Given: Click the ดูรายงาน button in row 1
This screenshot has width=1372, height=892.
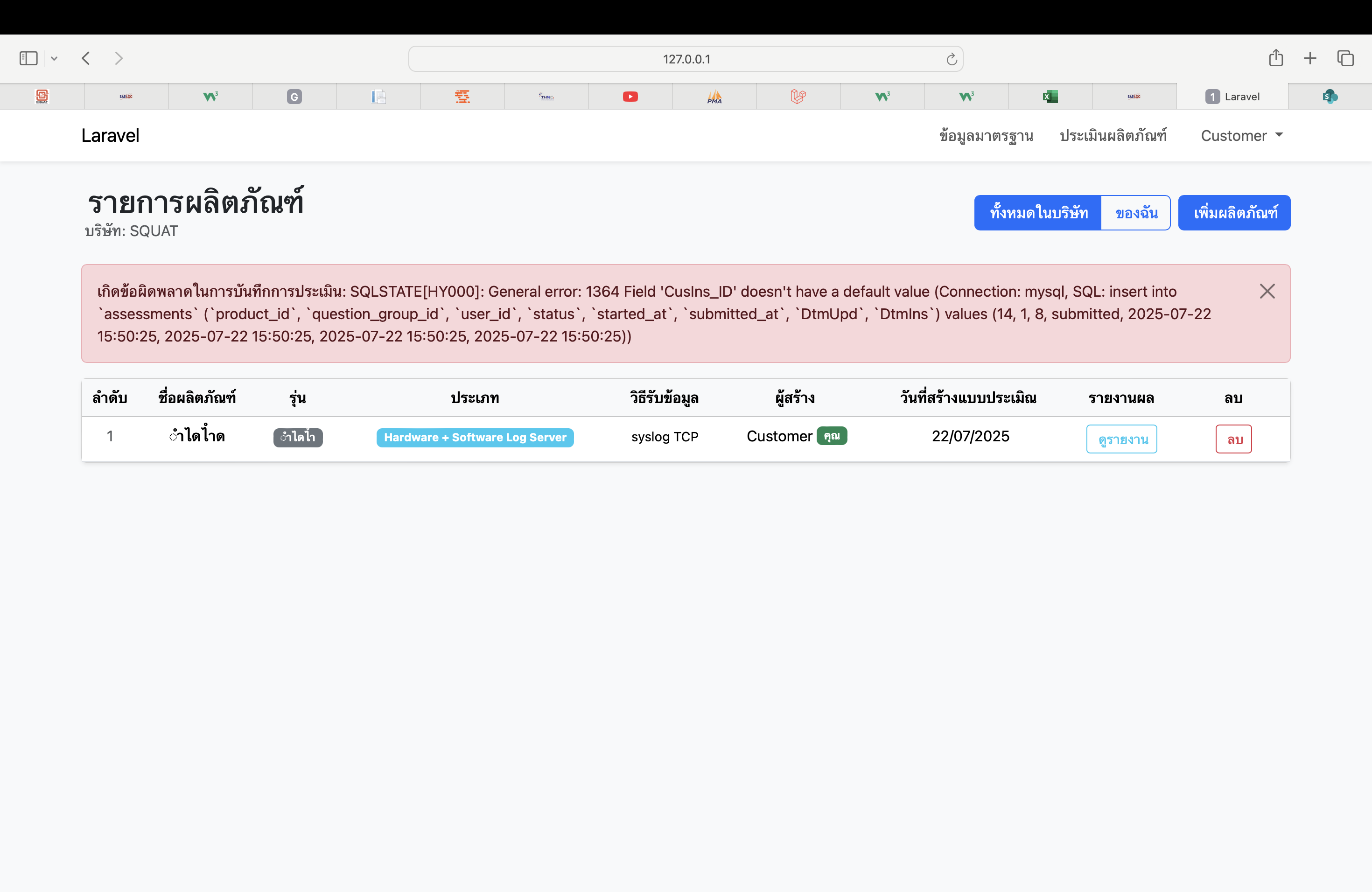Looking at the screenshot, I should [x=1121, y=439].
